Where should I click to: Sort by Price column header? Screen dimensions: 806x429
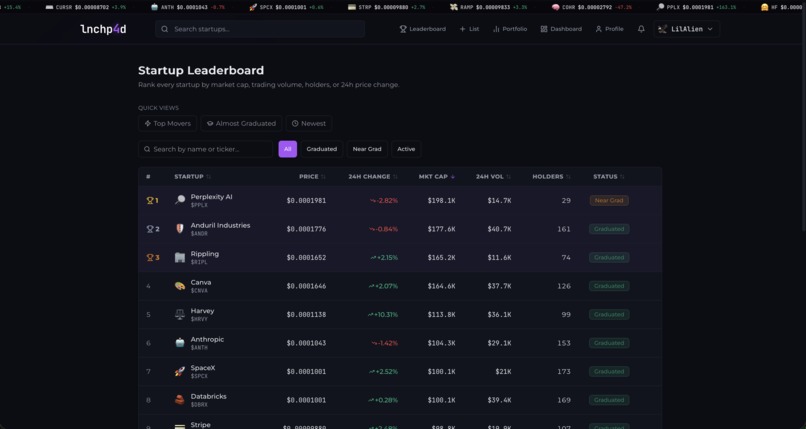coord(313,177)
